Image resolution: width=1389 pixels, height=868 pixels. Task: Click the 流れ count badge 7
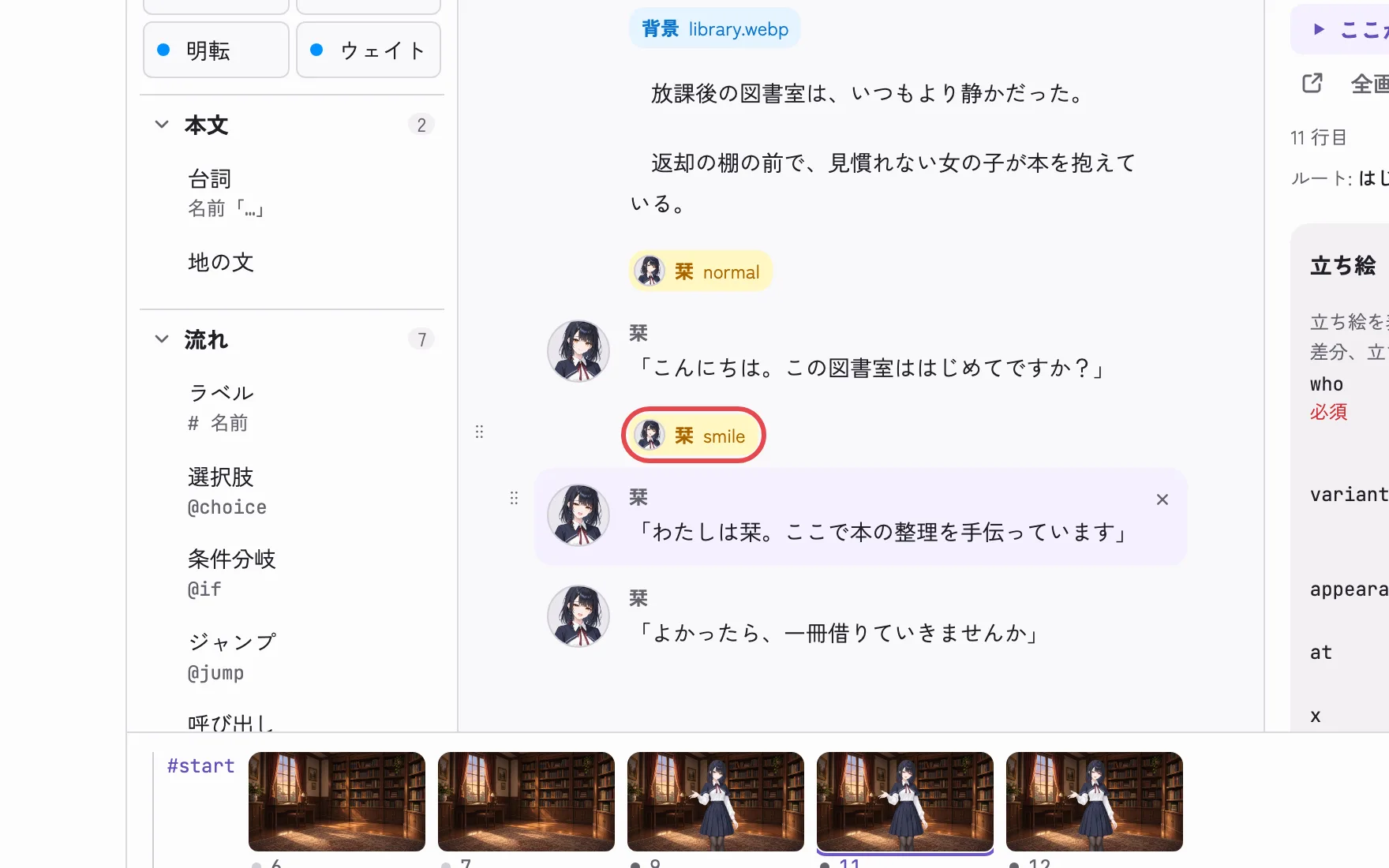tap(421, 339)
